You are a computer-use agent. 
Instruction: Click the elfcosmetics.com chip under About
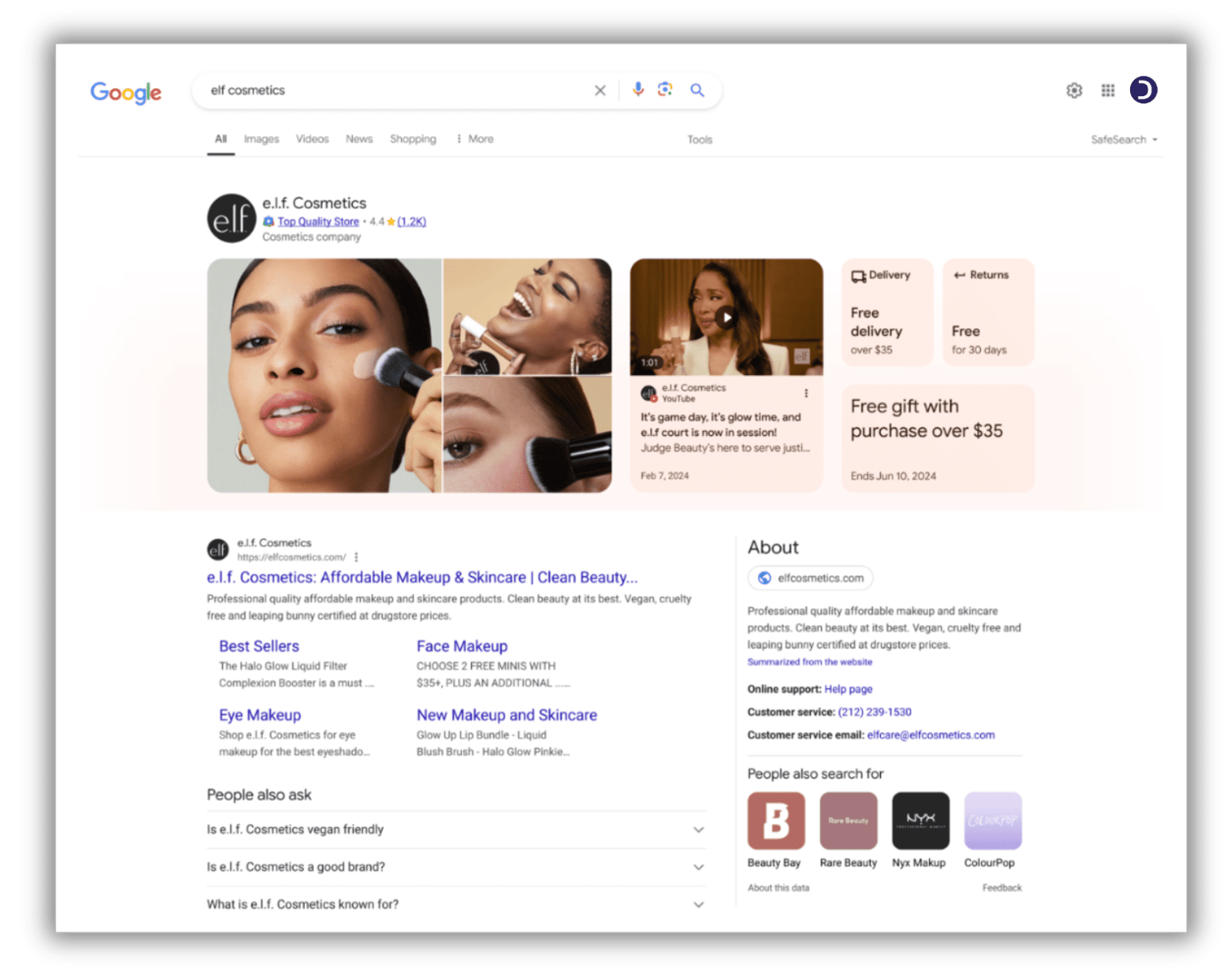point(811,578)
